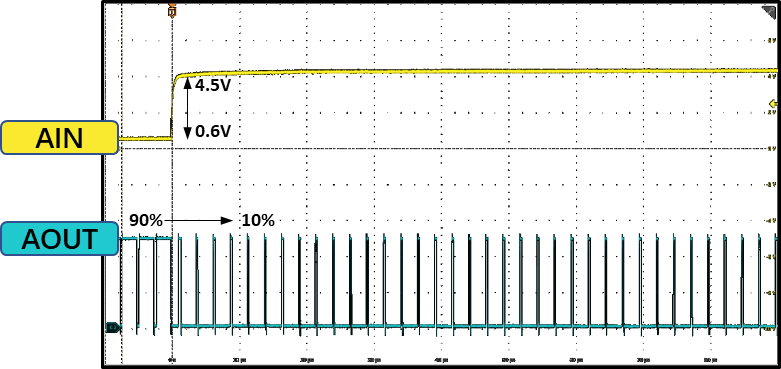Click the 0.6V annotation text
The image size is (781, 369).
213,131
